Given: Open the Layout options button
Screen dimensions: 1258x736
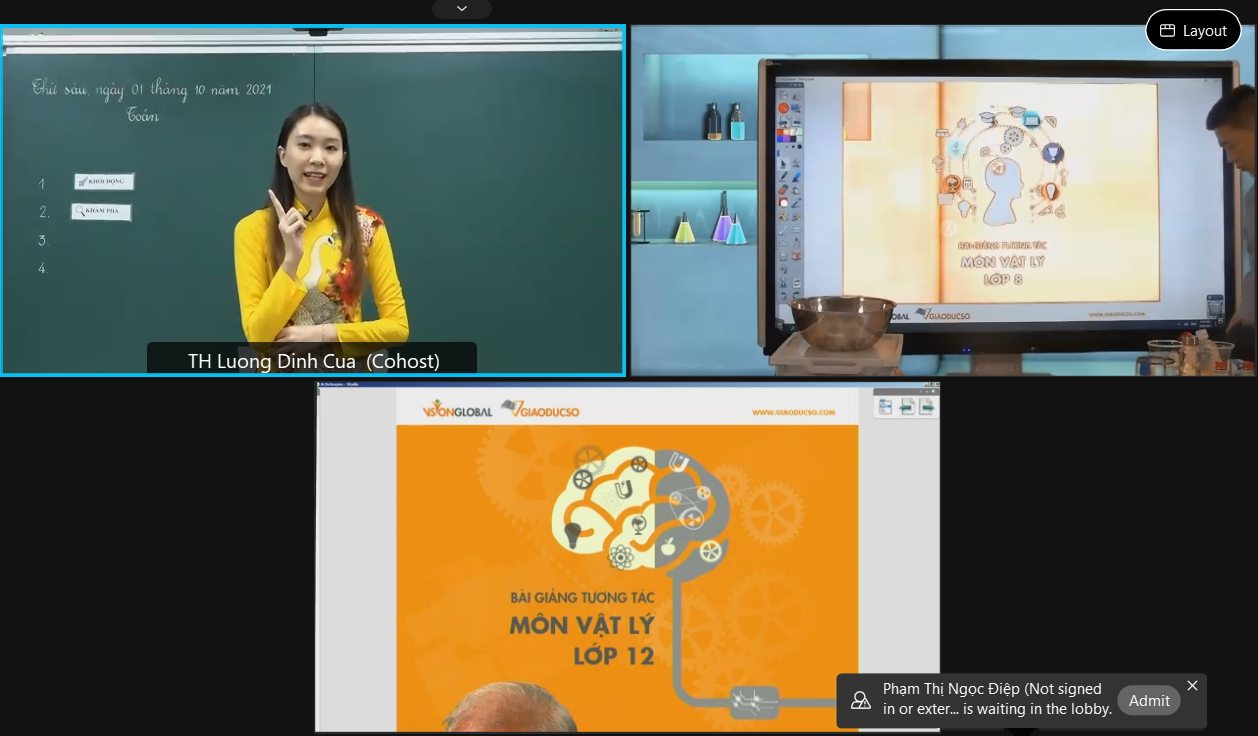Looking at the screenshot, I should coord(1193,30).
